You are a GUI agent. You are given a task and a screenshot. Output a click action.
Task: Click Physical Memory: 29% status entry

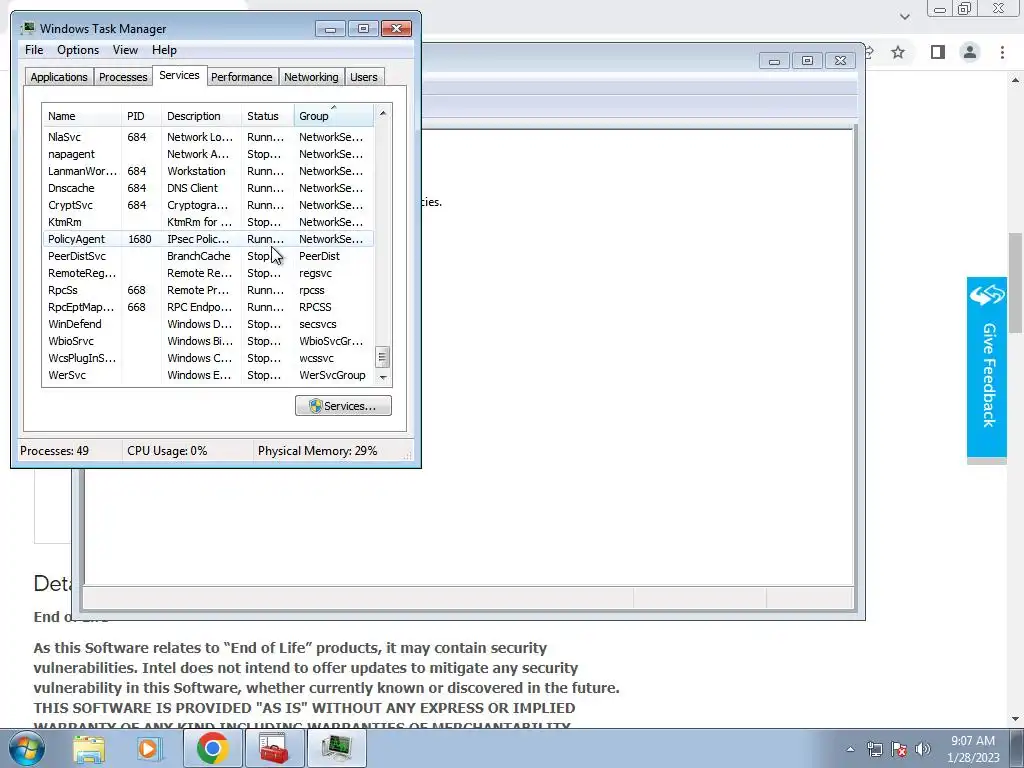click(x=317, y=451)
